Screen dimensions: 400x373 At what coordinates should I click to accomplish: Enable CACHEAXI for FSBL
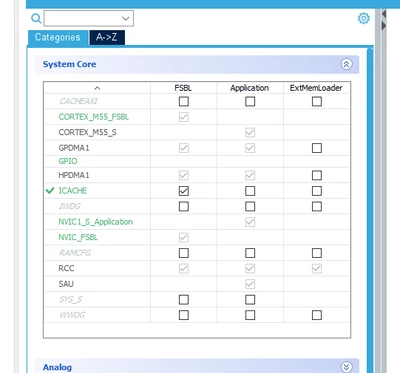click(x=184, y=101)
